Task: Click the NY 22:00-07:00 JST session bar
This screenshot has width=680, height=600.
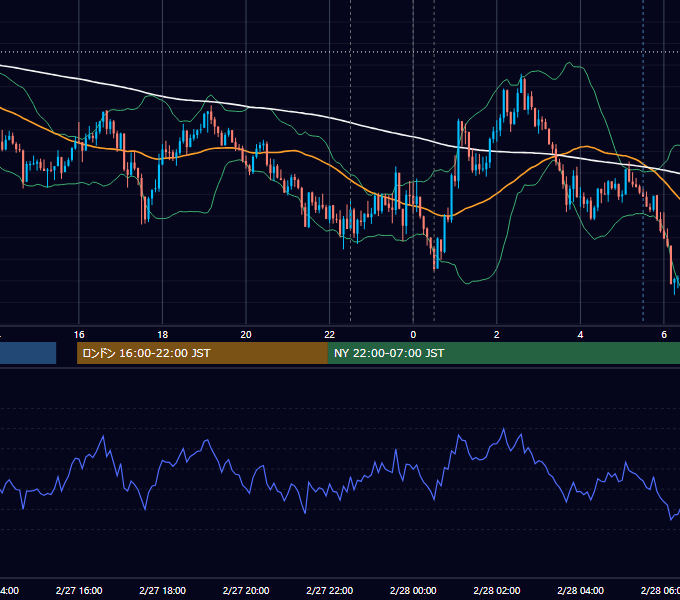Action: coord(503,353)
